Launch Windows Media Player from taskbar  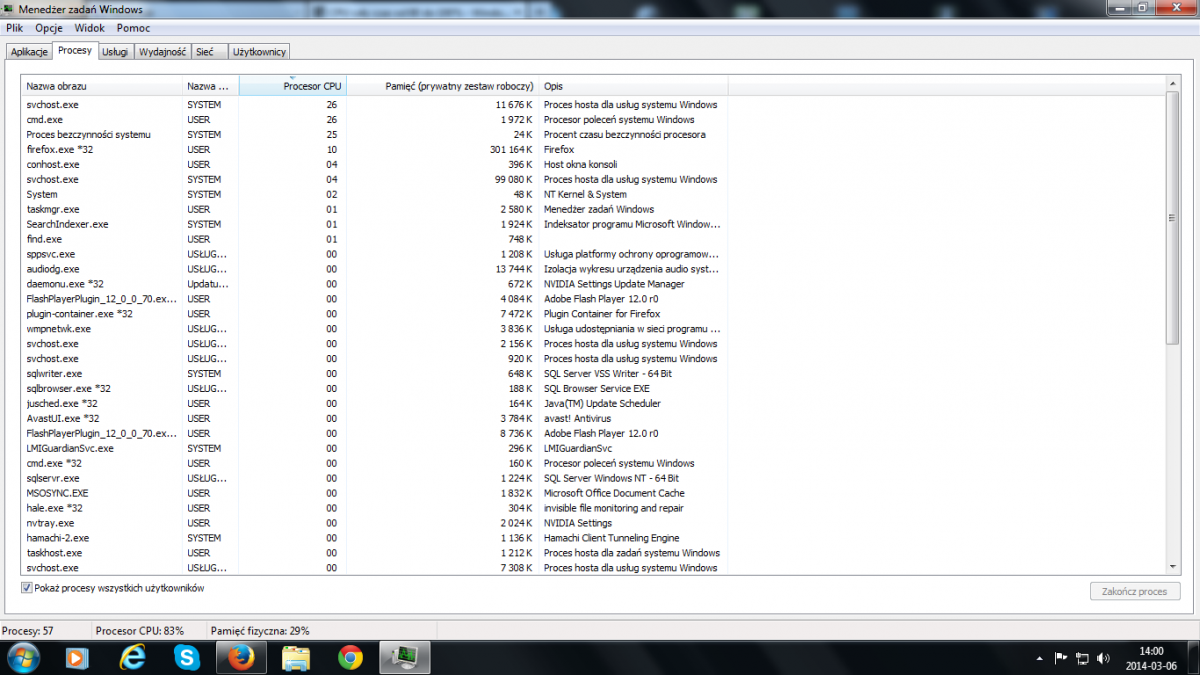click(76, 657)
